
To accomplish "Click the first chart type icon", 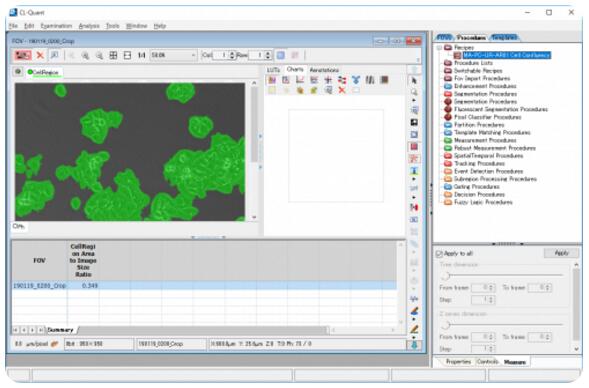I will point(272,80).
